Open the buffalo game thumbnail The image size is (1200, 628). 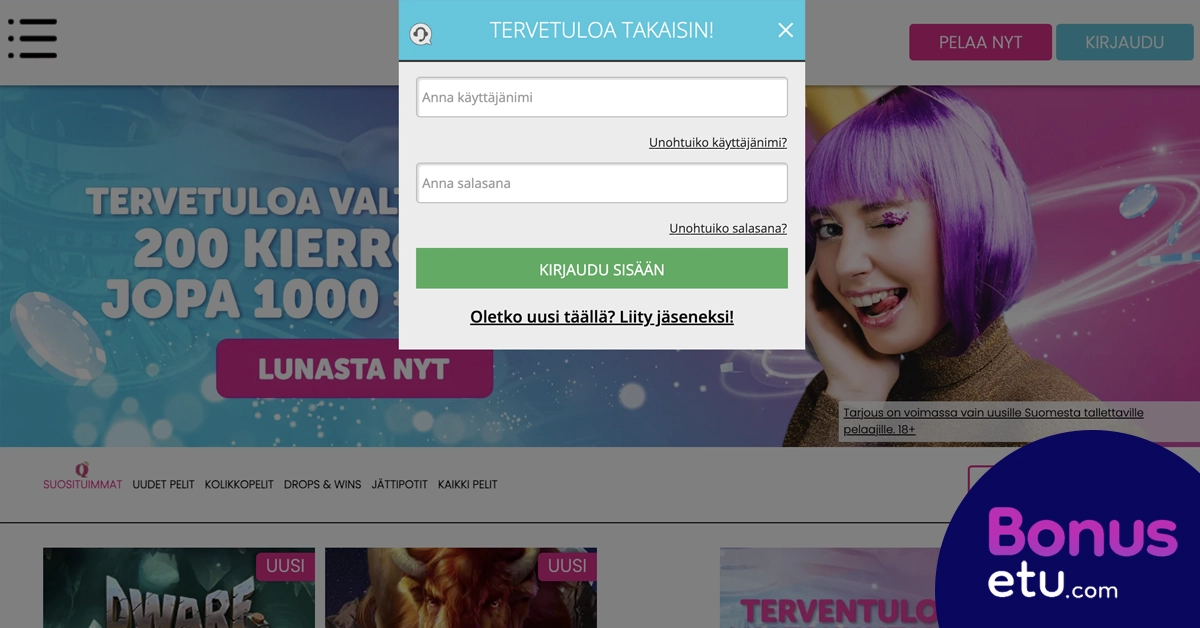coord(461,588)
